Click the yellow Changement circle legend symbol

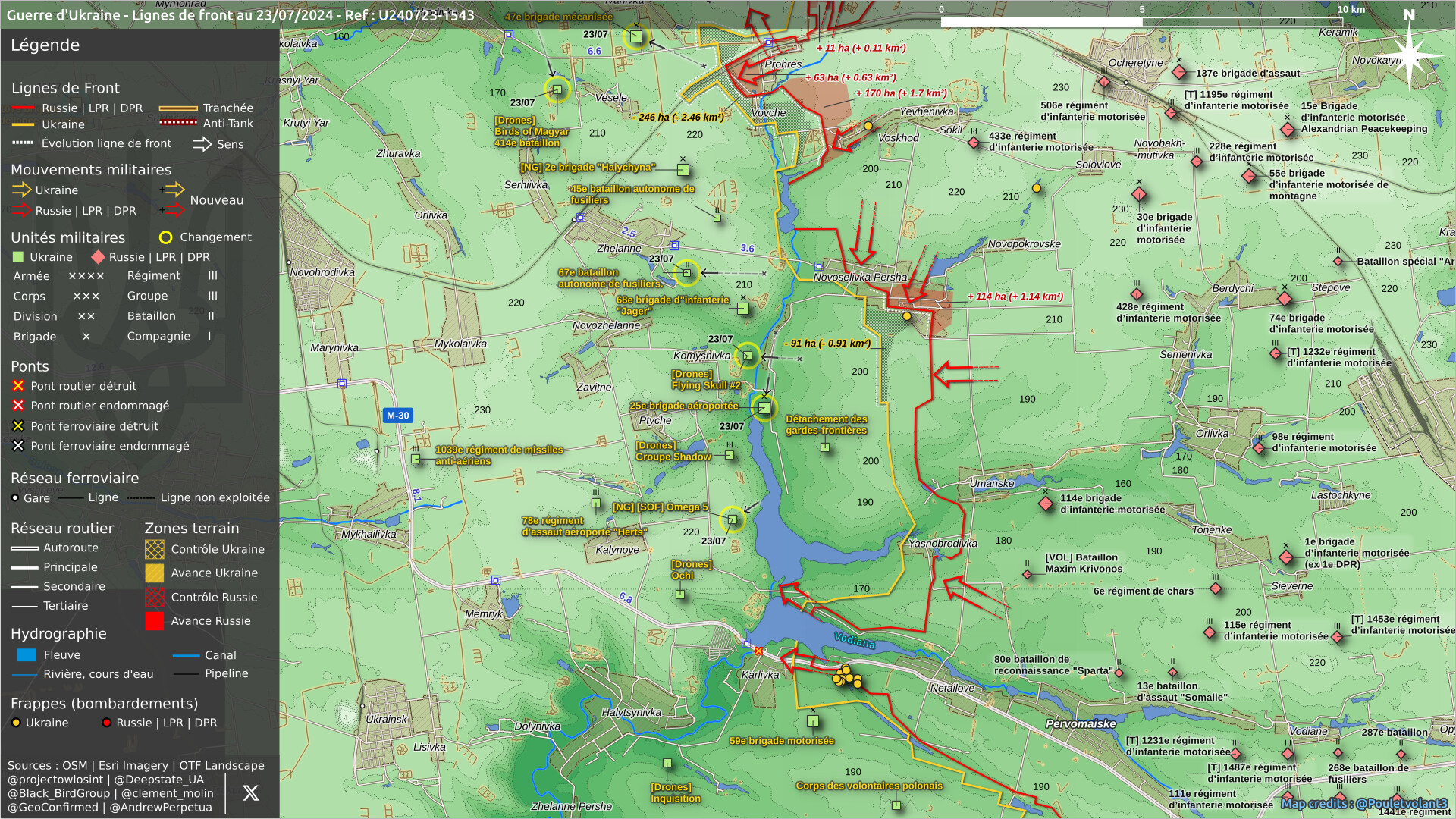click(x=166, y=237)
